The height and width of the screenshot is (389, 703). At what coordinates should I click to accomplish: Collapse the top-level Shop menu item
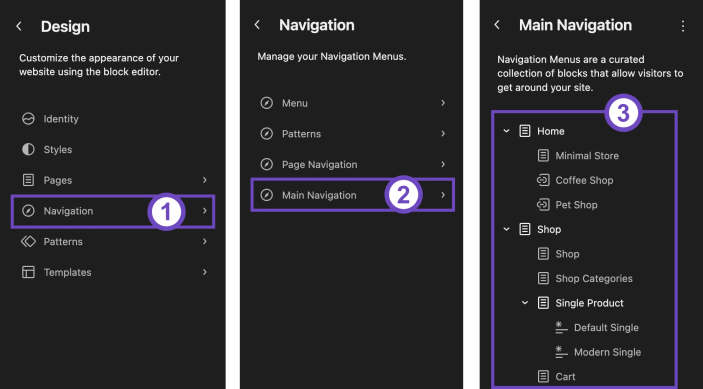click(507, 229)
